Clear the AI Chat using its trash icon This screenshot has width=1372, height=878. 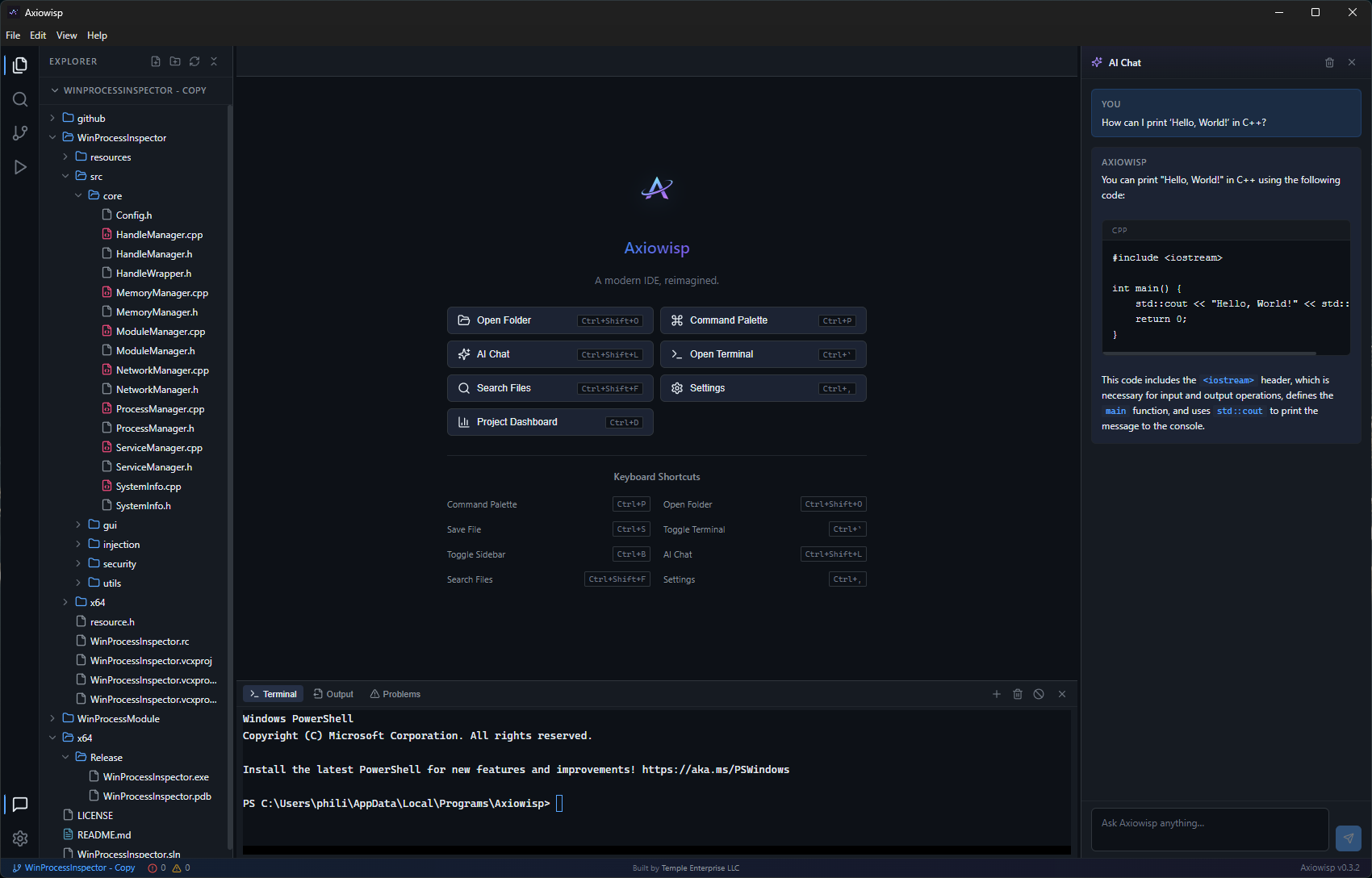pyautogui.click(x=1330, y=62)
